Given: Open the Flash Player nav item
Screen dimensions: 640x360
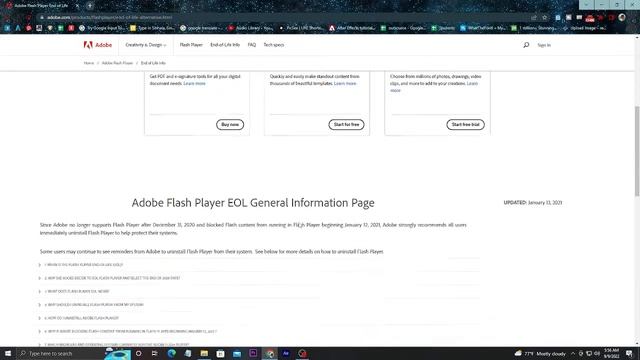Looking at the screenshot, I should point(191,45).
